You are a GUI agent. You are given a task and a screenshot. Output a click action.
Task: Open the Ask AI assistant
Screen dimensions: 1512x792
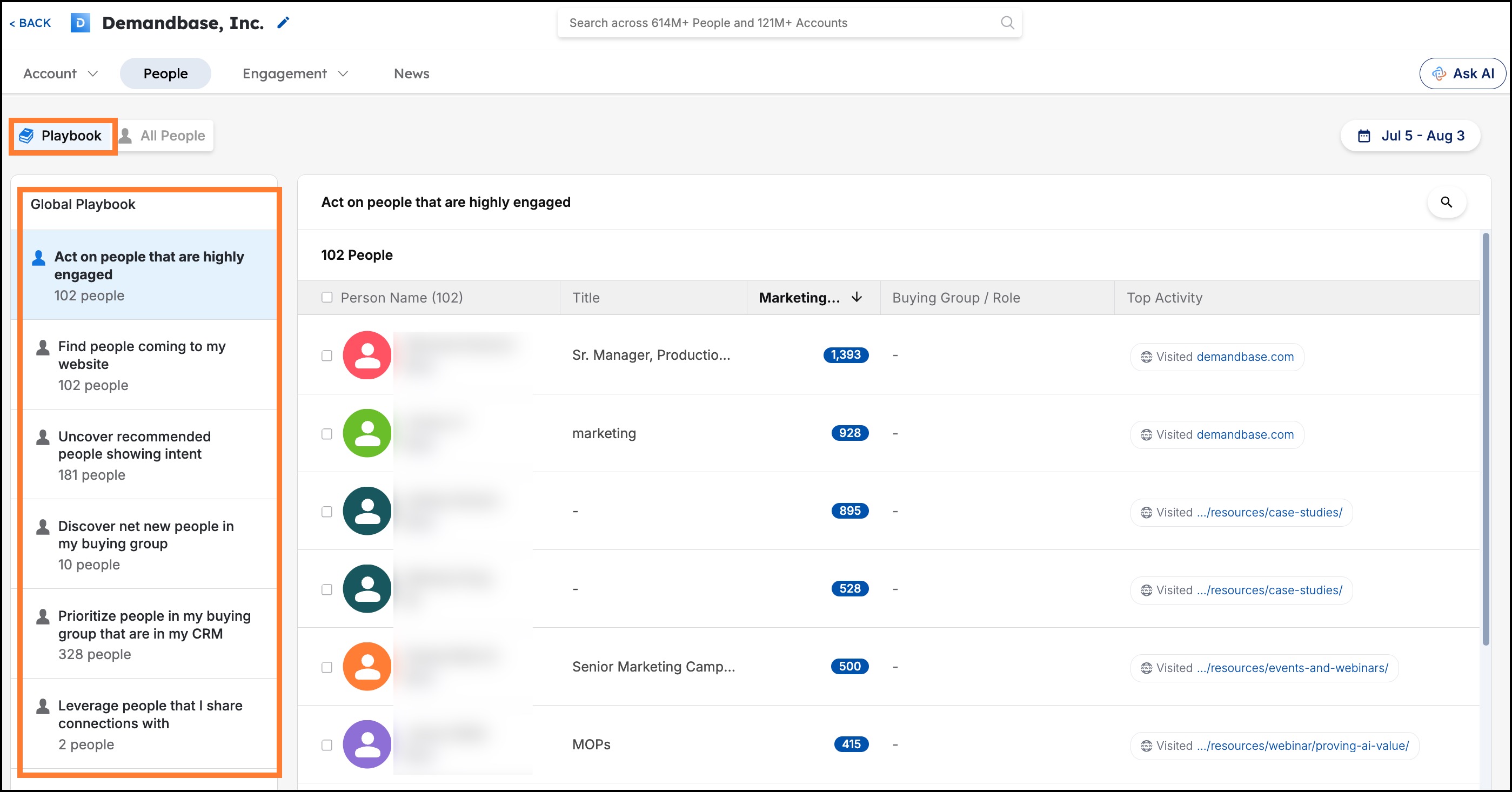pos(1462,74)
